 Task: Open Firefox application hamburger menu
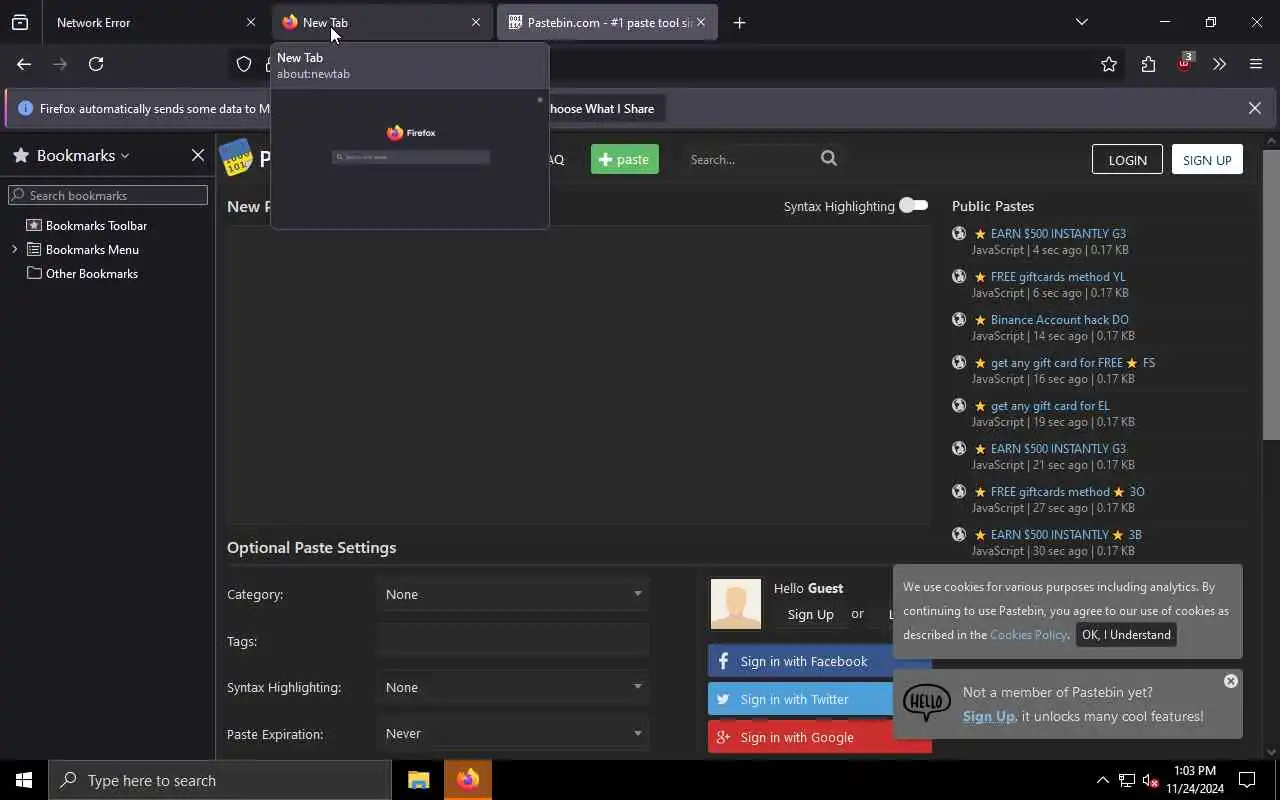coord(1256,64)
